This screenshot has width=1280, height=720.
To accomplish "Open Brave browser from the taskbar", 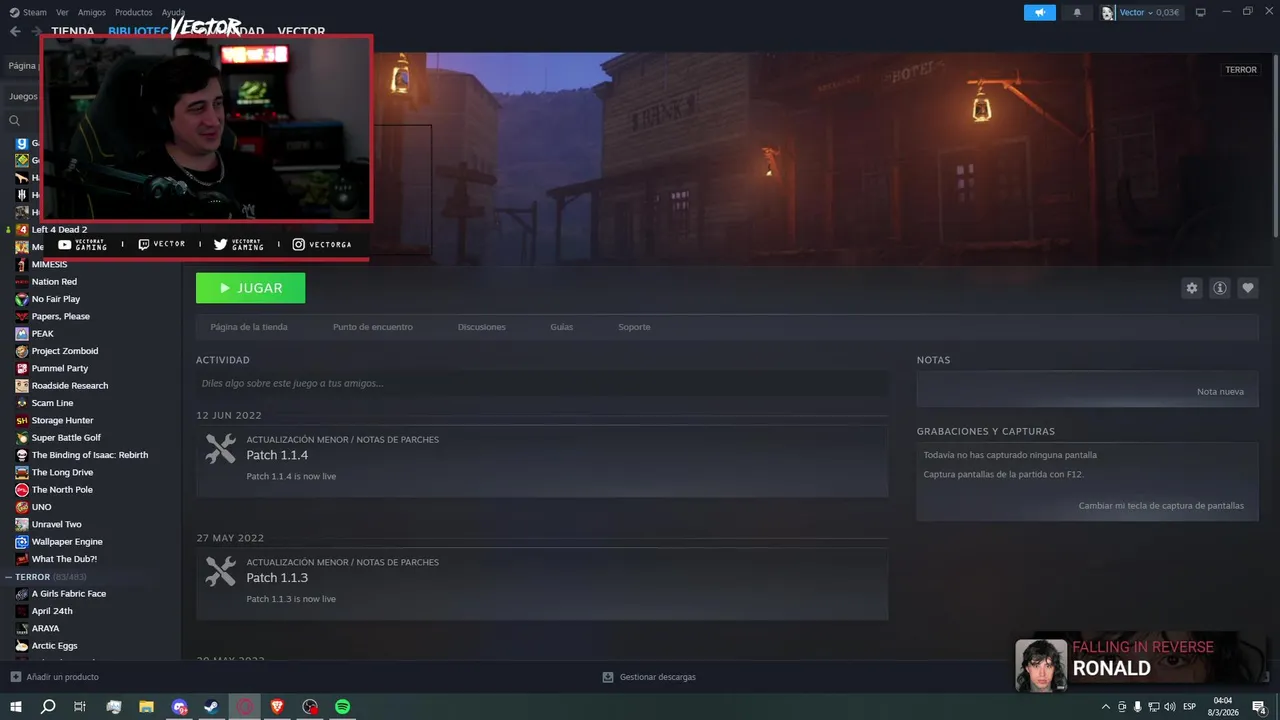I will point(277,706).
